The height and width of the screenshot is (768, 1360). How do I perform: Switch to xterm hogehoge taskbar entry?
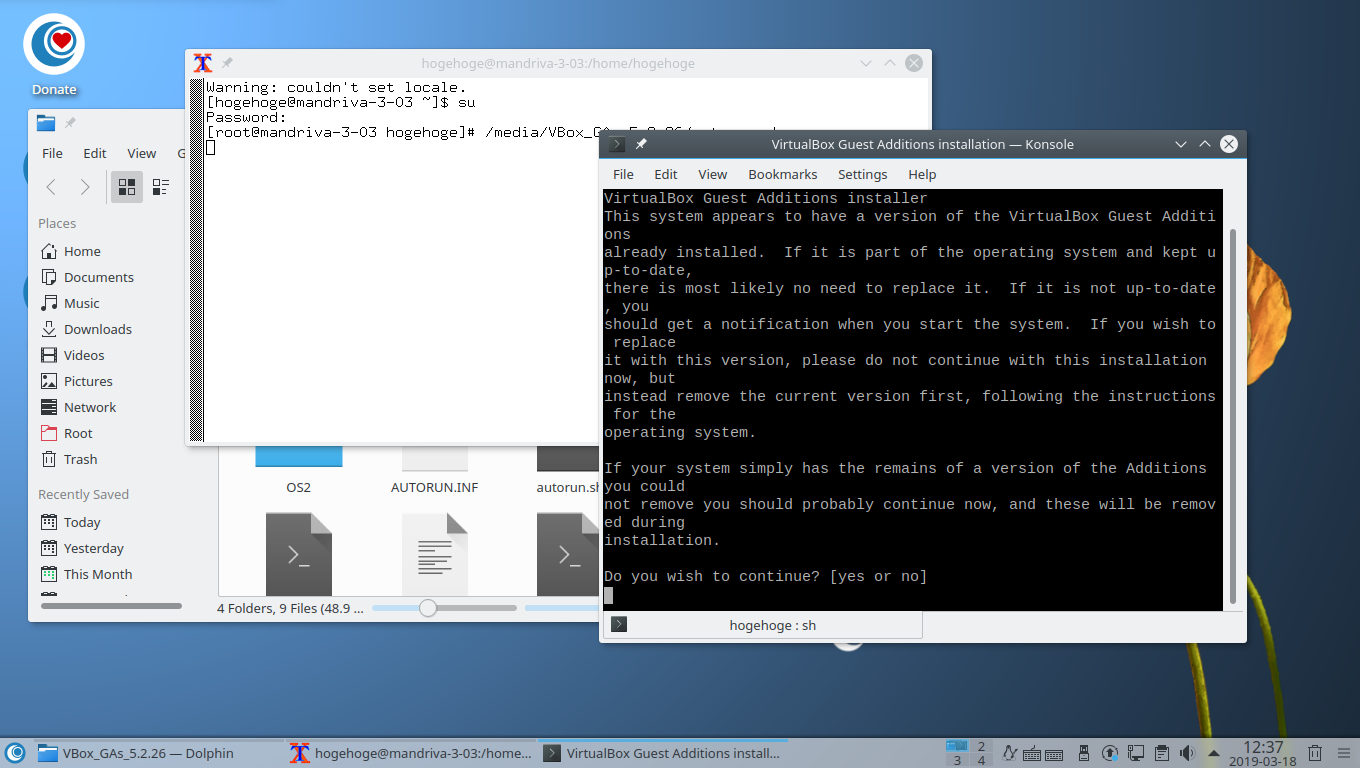pos(410,753)
